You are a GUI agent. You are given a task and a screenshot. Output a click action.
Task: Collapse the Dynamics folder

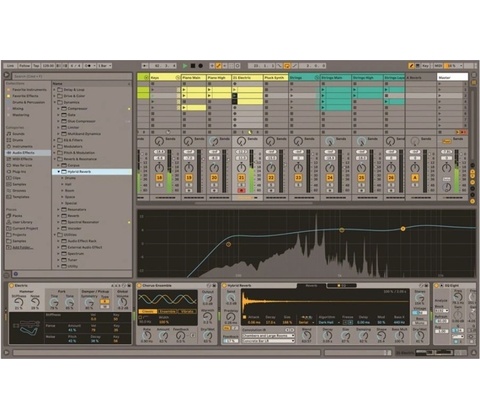pyautogui.click(x=54, y=102)
